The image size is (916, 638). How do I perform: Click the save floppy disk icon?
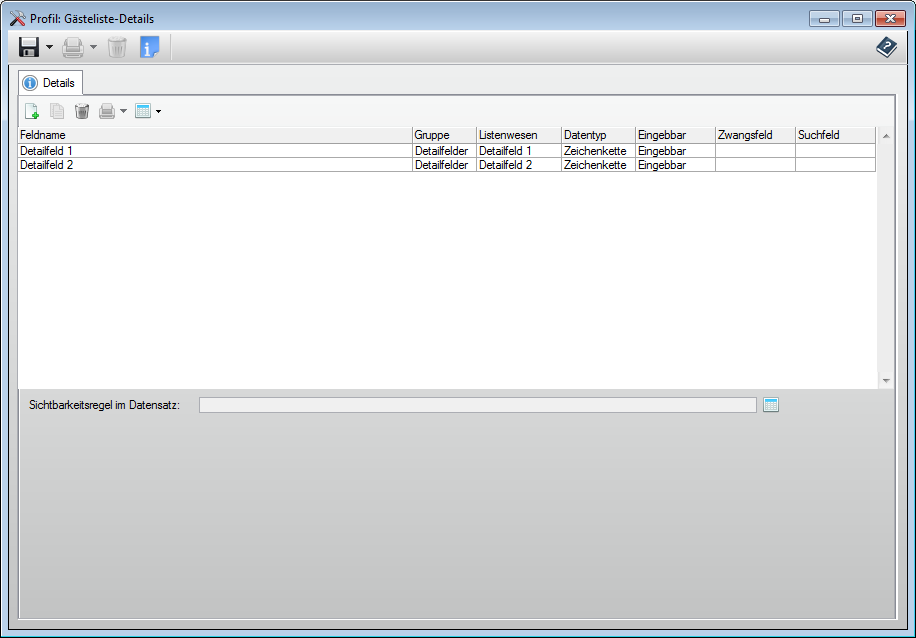pos(29,47)
